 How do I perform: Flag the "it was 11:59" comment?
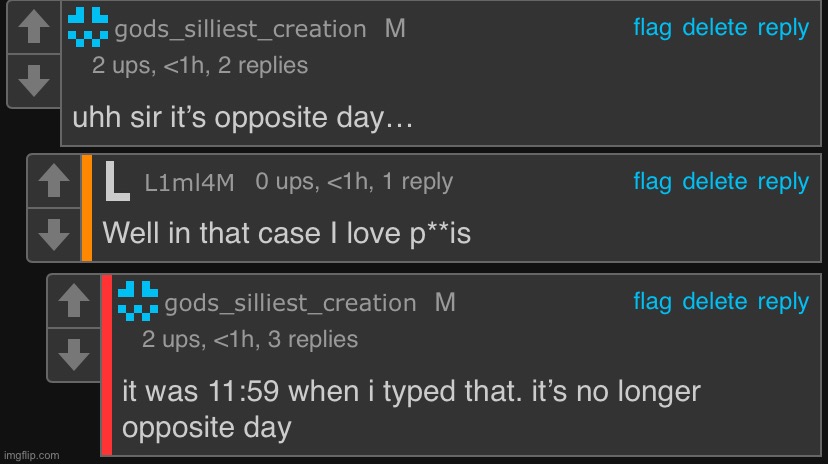(x=652, y=302)
